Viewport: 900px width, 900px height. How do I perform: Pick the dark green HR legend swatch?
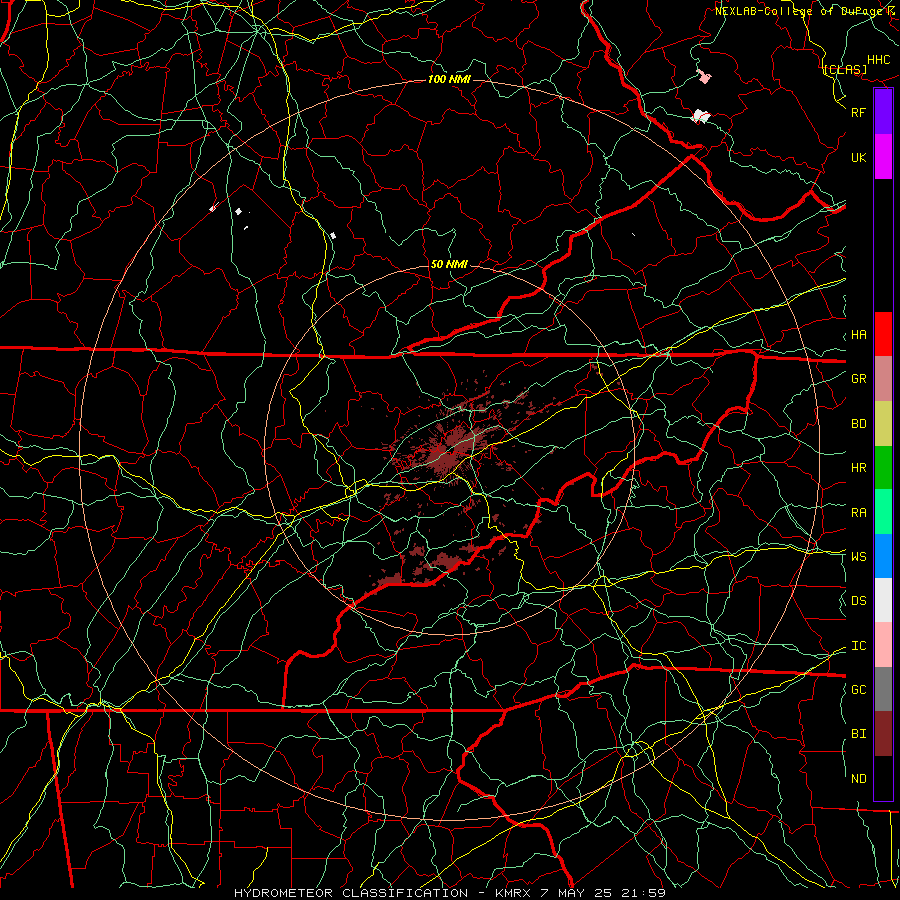click(x=883, y=468)
